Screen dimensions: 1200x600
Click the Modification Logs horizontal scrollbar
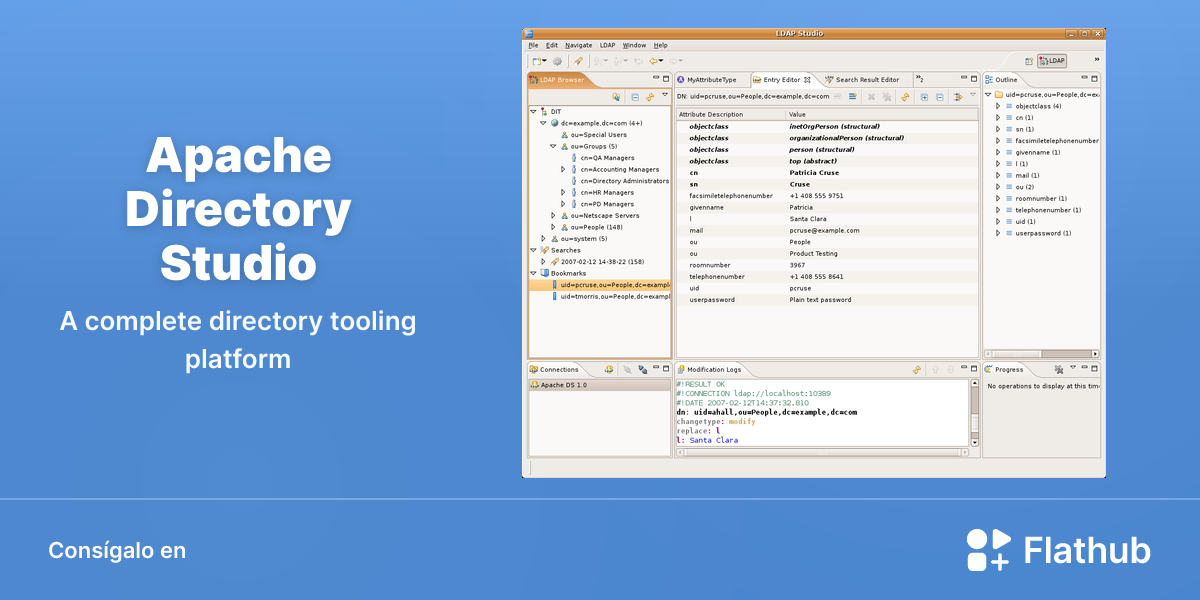coord(822,452)
